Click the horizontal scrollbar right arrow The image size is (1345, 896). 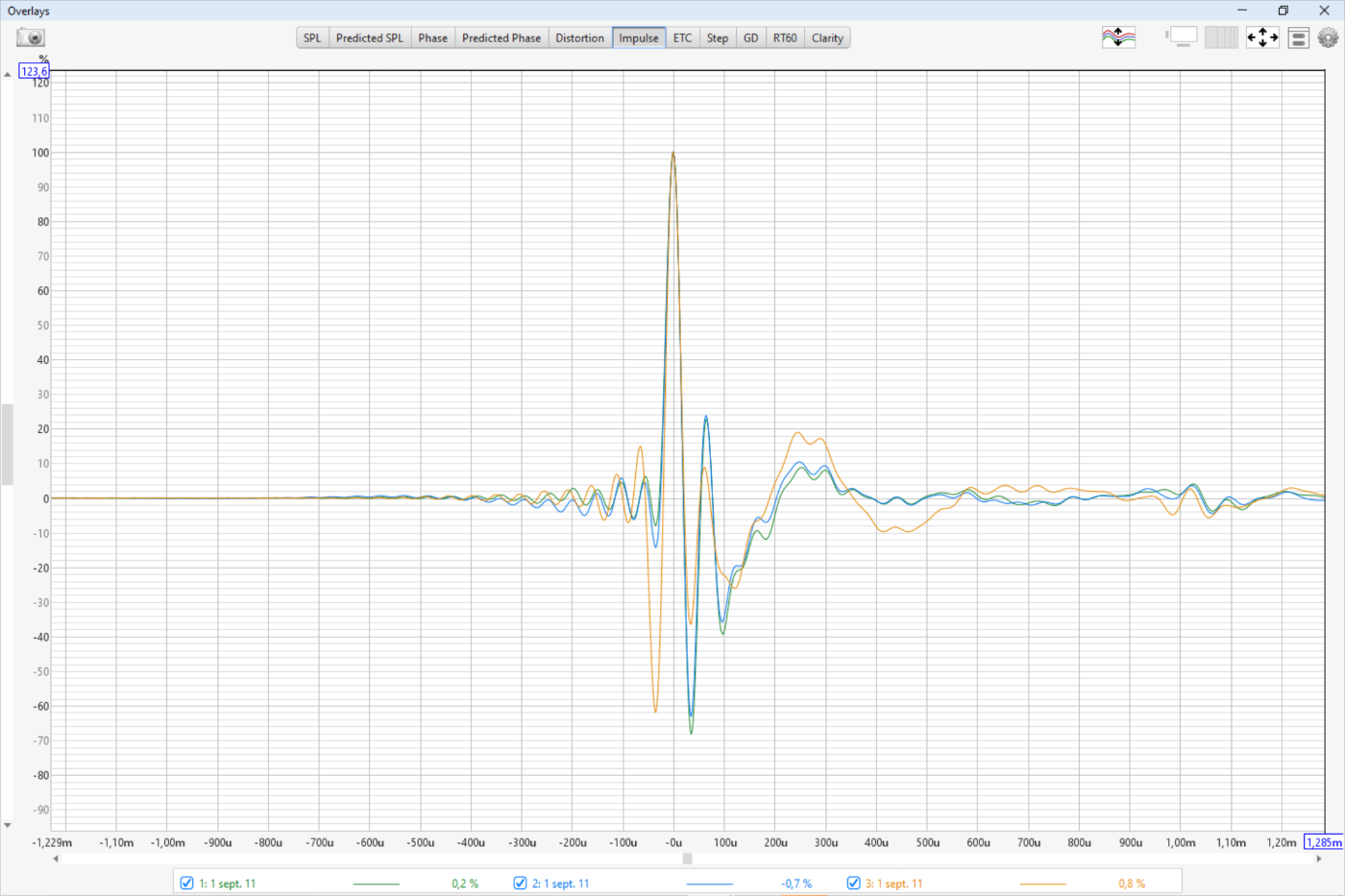[1318, 859]
